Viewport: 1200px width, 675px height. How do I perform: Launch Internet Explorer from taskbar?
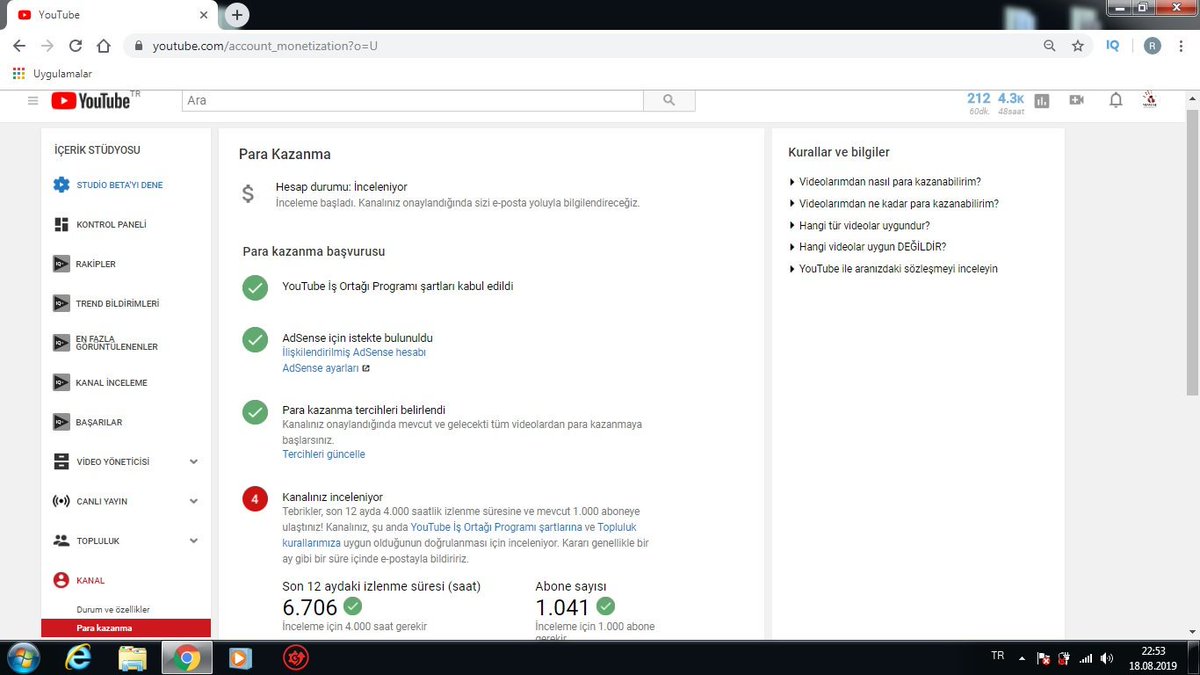pyautogui.click(x=80, y=657)
